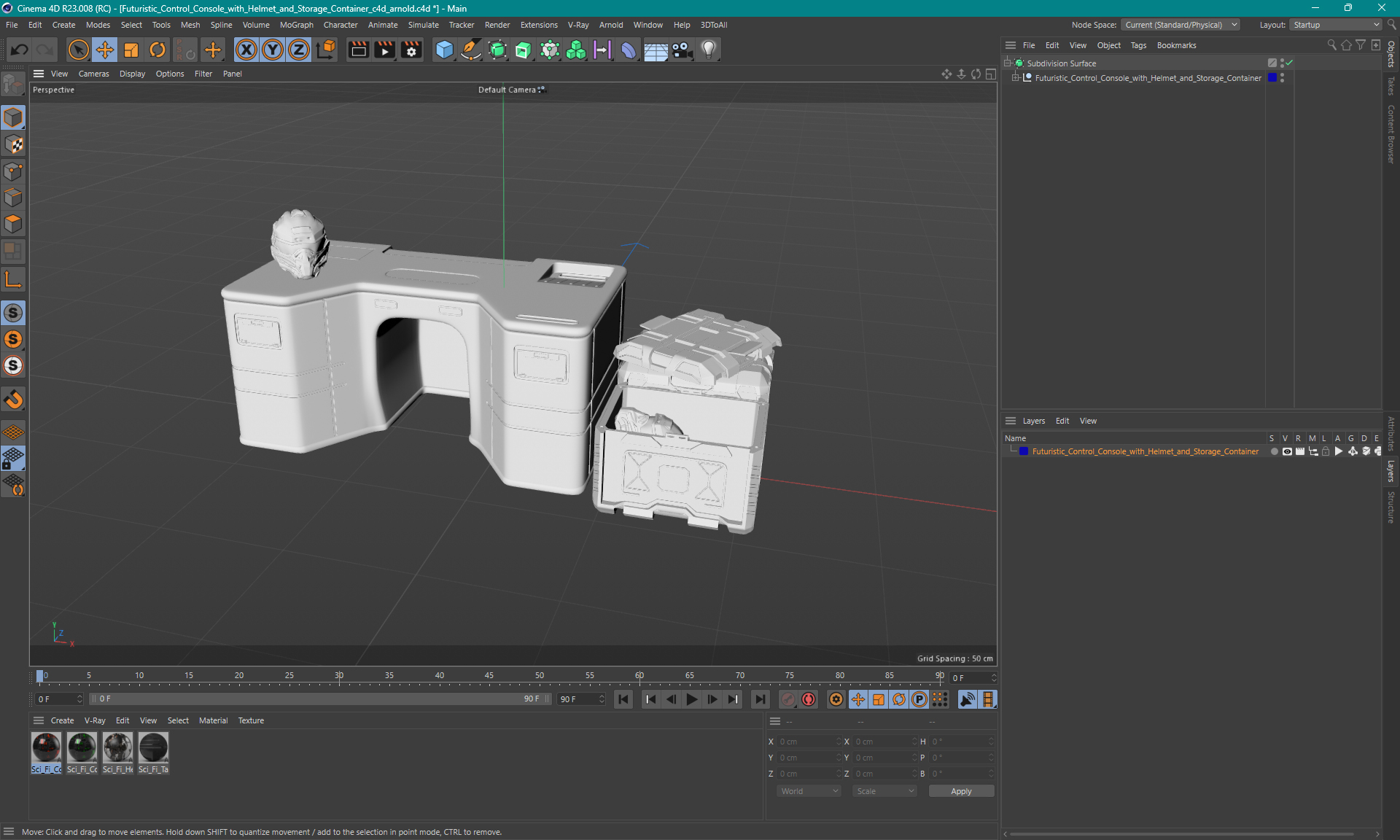This screenshot has width=1400, height=840.
Task: Add a Cube primitive object
Action: coord(444,50)
